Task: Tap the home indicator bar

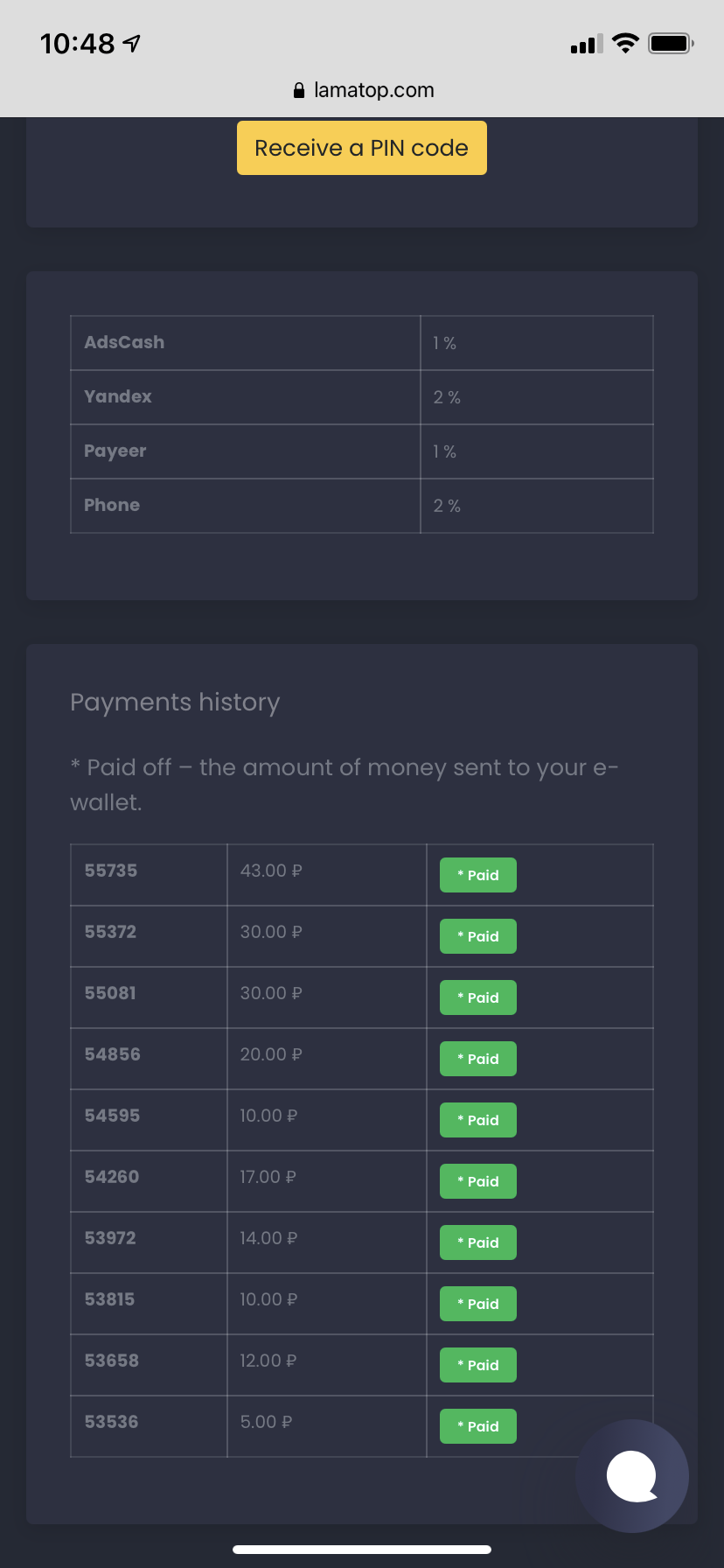Action: (362, 1549)
